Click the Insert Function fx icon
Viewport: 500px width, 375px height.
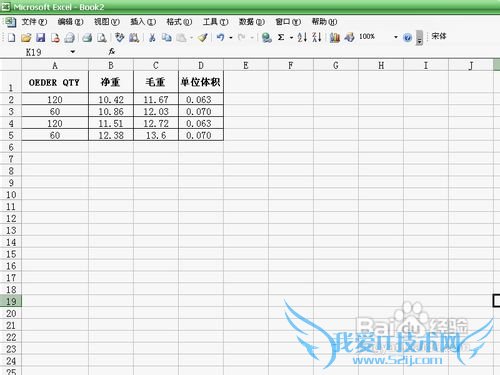click(112, 52)
